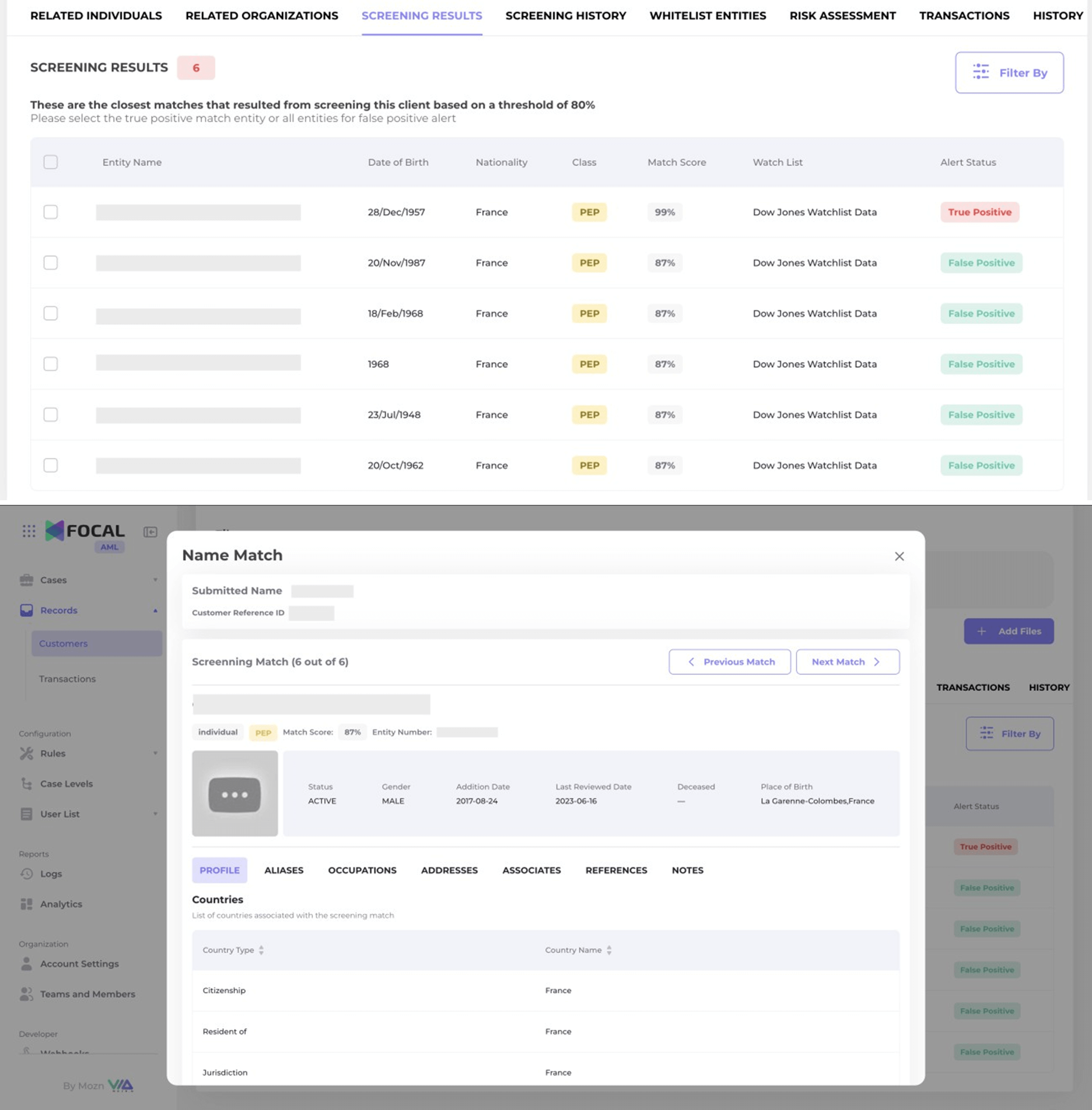Click the Case Levels icon
Image resolution: width=1092 pixels, height=1110 pixels.
26,784
